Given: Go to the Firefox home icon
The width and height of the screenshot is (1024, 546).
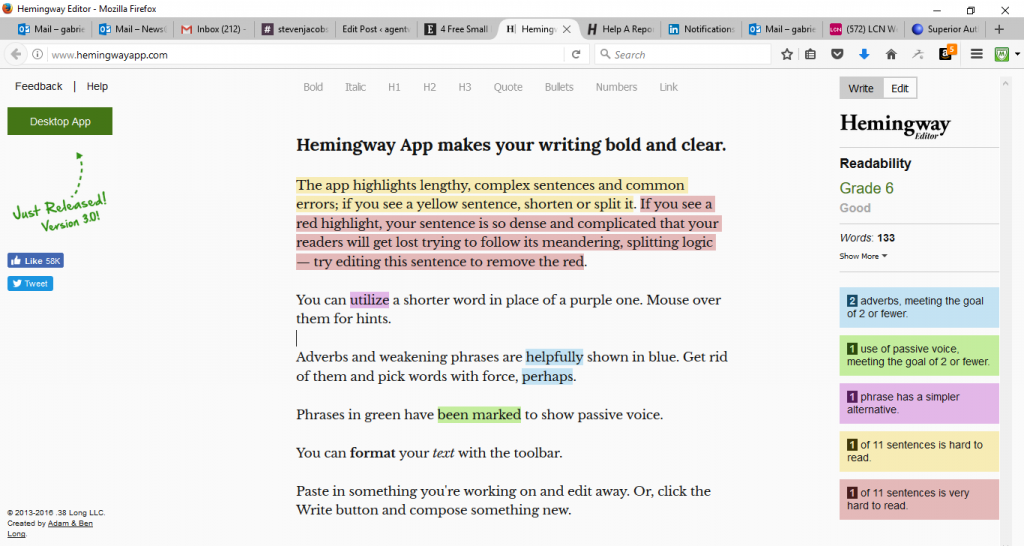Looking at the screenshot, I should [891, 54].
